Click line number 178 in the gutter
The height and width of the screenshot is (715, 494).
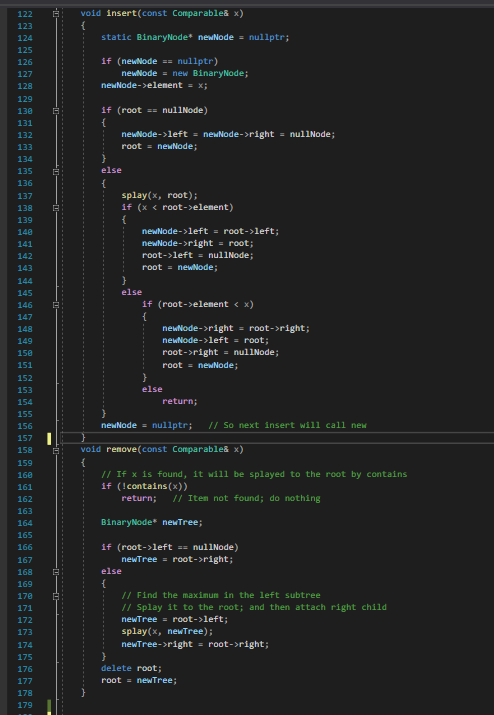click(25, 693)
